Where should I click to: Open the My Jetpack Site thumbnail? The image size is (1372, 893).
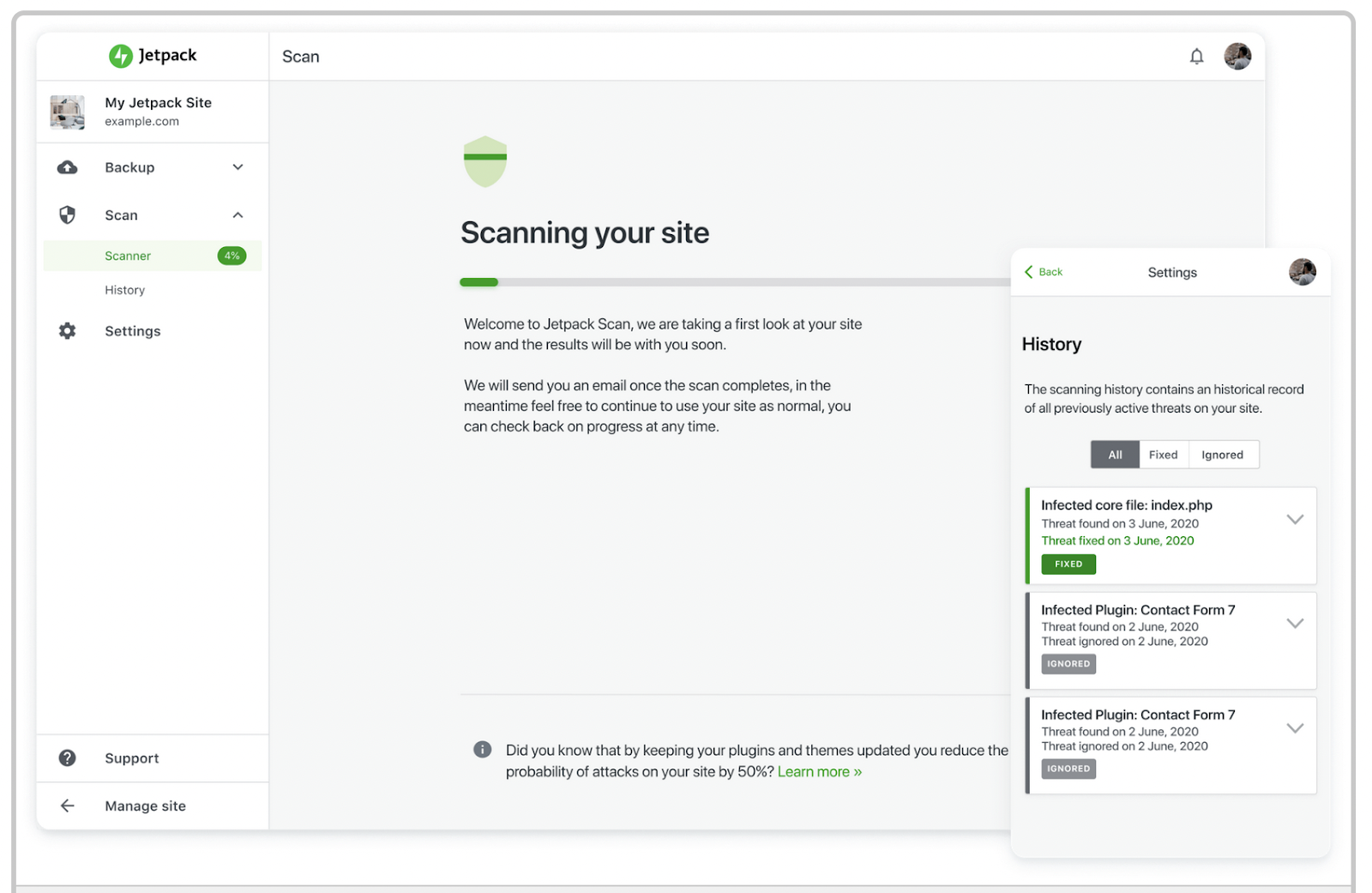[67, 112]
